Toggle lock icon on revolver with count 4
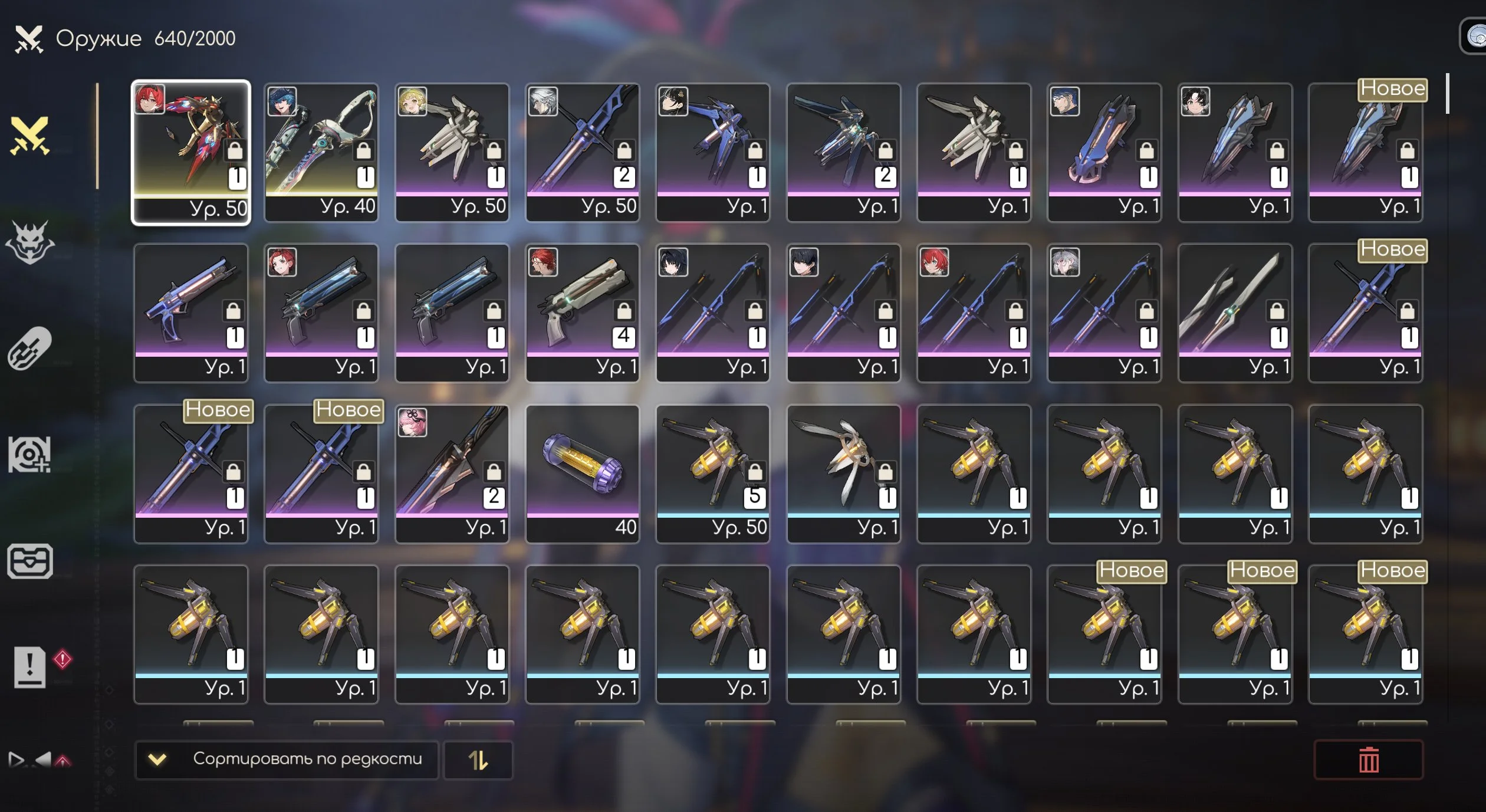This screenshot has height=812, width=1486. tap(624, 311)
